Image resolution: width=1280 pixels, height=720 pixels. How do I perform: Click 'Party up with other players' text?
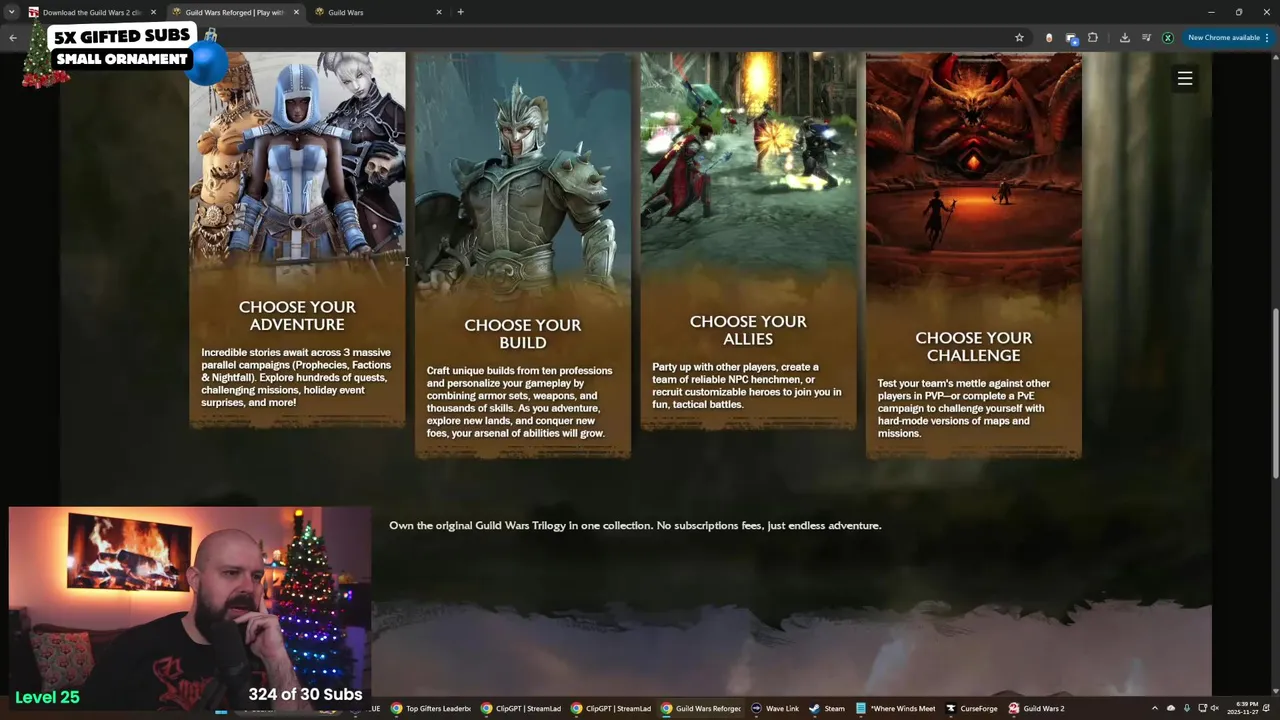[x=746, y=386]
